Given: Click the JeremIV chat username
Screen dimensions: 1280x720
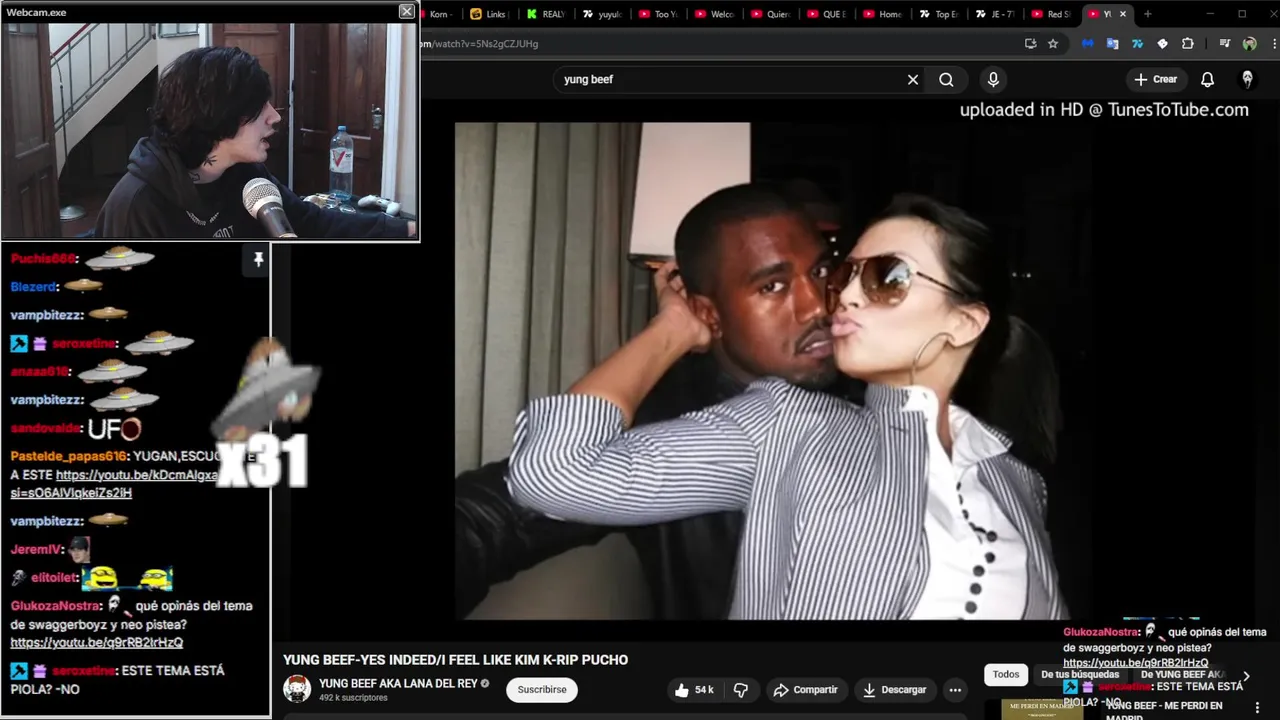Looking at the screenshot, I should click(x=36, y=549).
